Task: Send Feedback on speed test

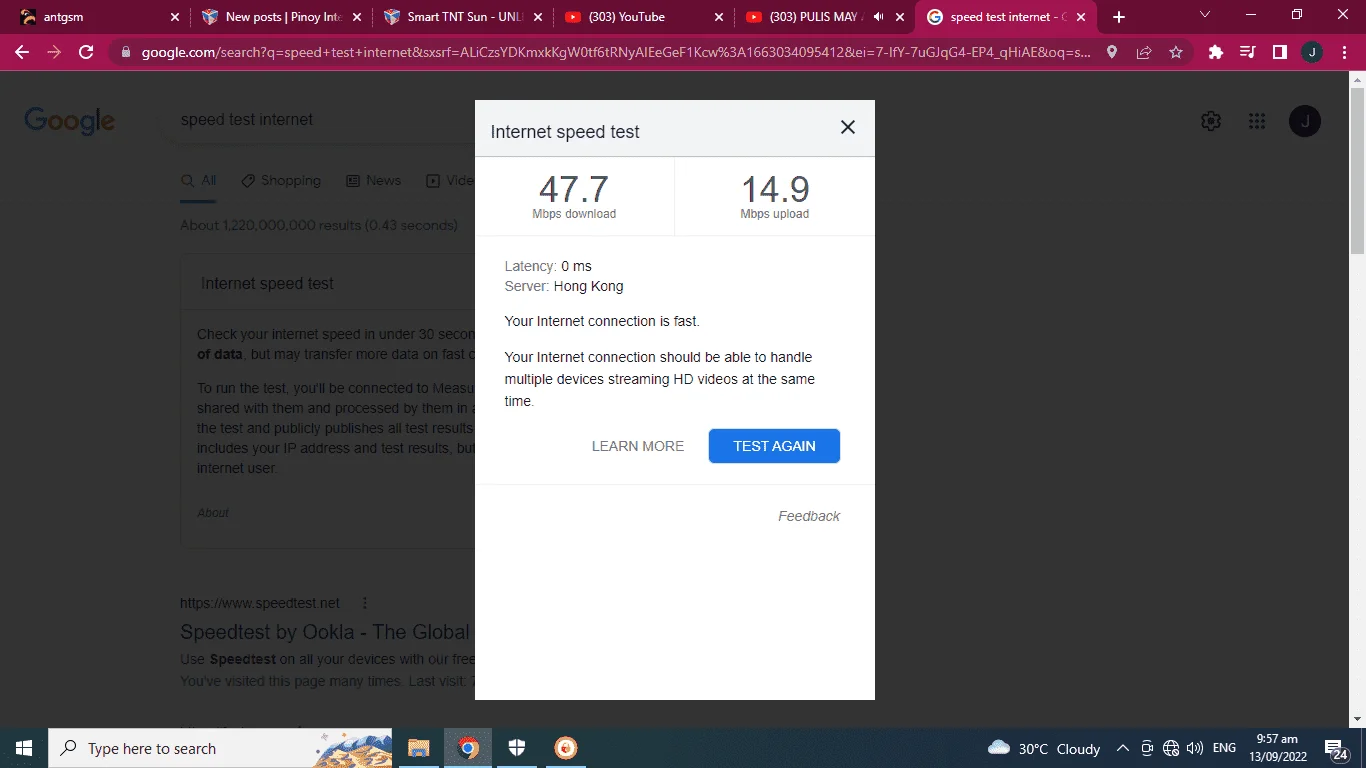Action: click(809, 516)
